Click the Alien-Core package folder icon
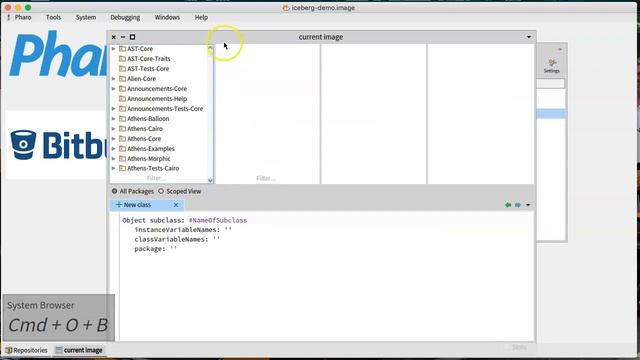This screenshot has height=360, width=640. coord(122,78)
